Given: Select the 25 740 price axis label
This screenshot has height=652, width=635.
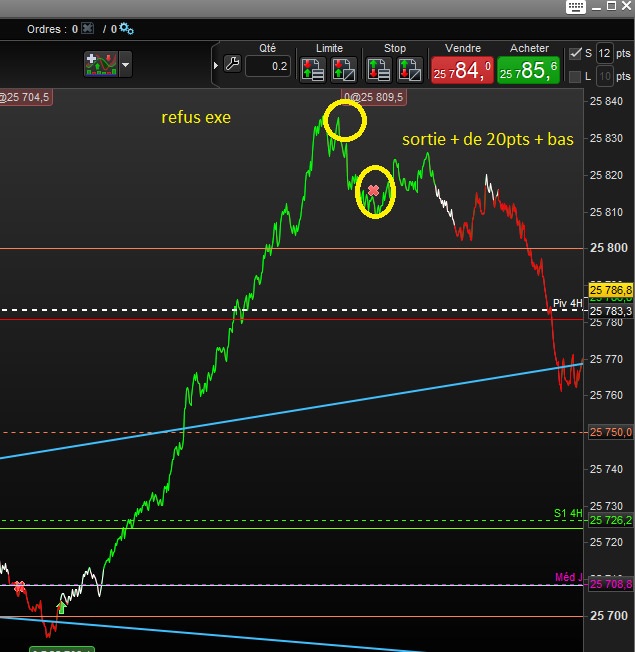Looking at the screenshot, I should coord(606,469).
